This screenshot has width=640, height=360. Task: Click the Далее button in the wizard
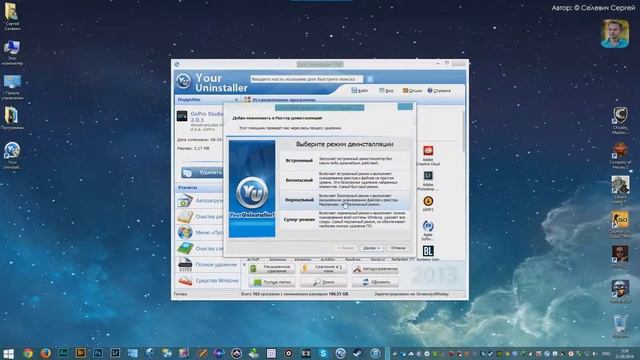[x=371, y=248]
